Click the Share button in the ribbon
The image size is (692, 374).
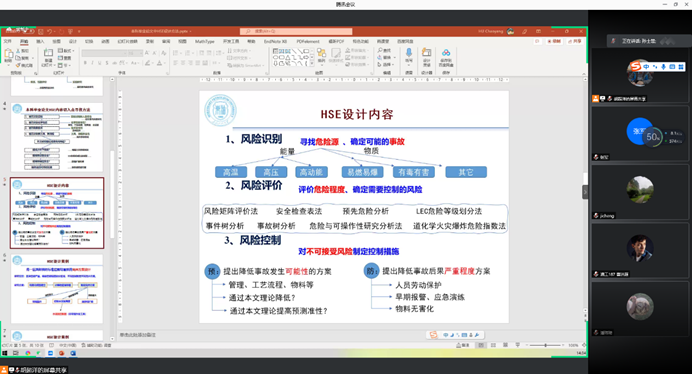click(575, 41)
